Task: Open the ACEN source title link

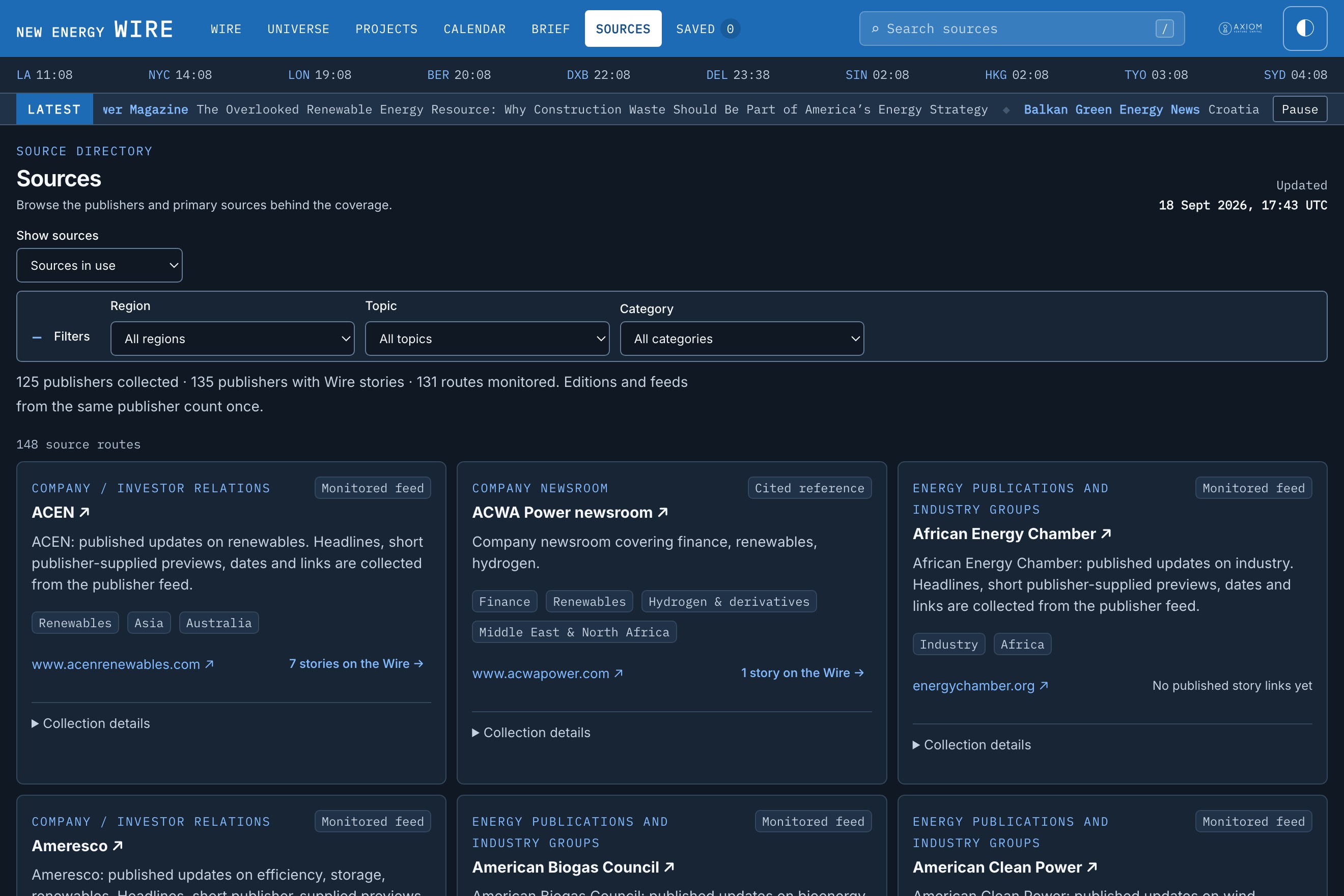Action: [61, 512]
